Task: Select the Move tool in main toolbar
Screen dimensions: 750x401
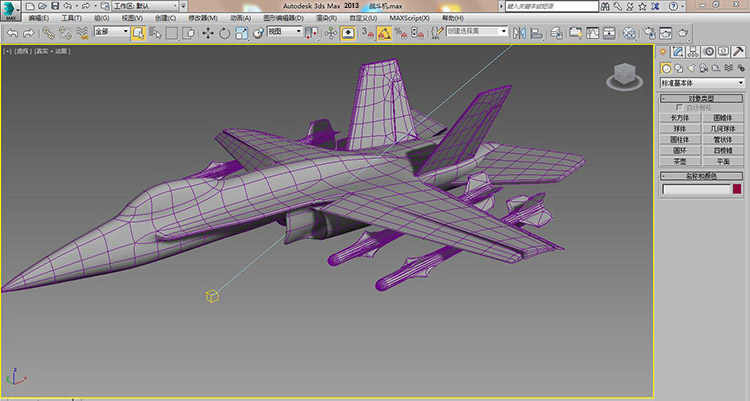Action: coord(207,33)
